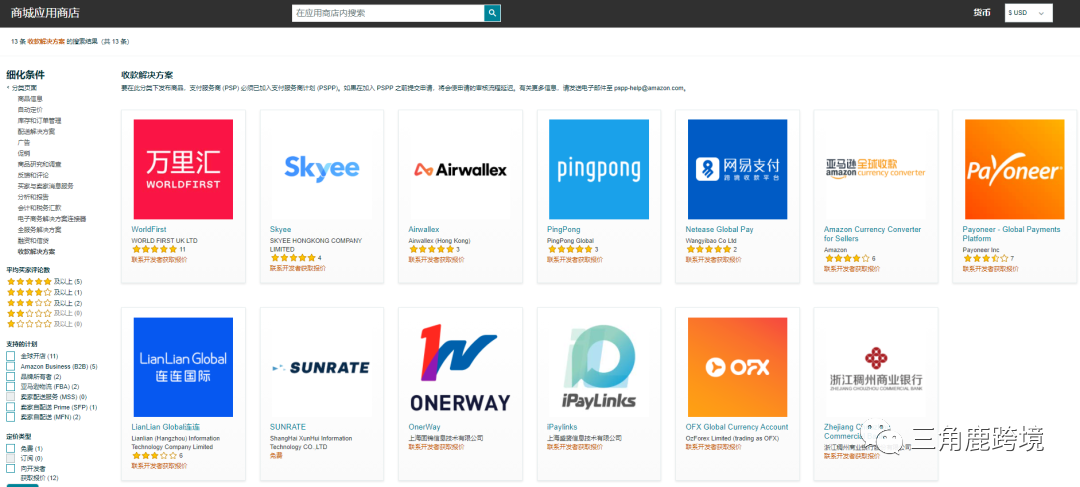Select the 商品信息 category
1080x487 pixels.
tap(30, 99)
